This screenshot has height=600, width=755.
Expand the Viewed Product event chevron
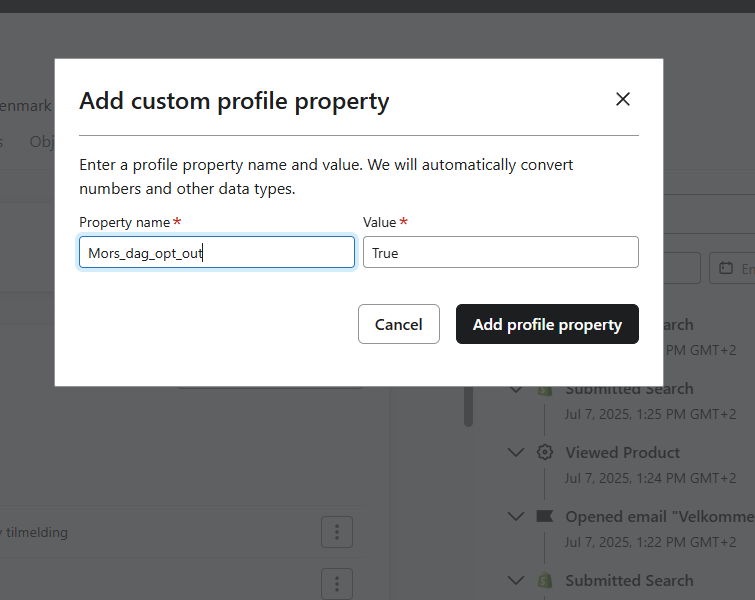point(516,452)
